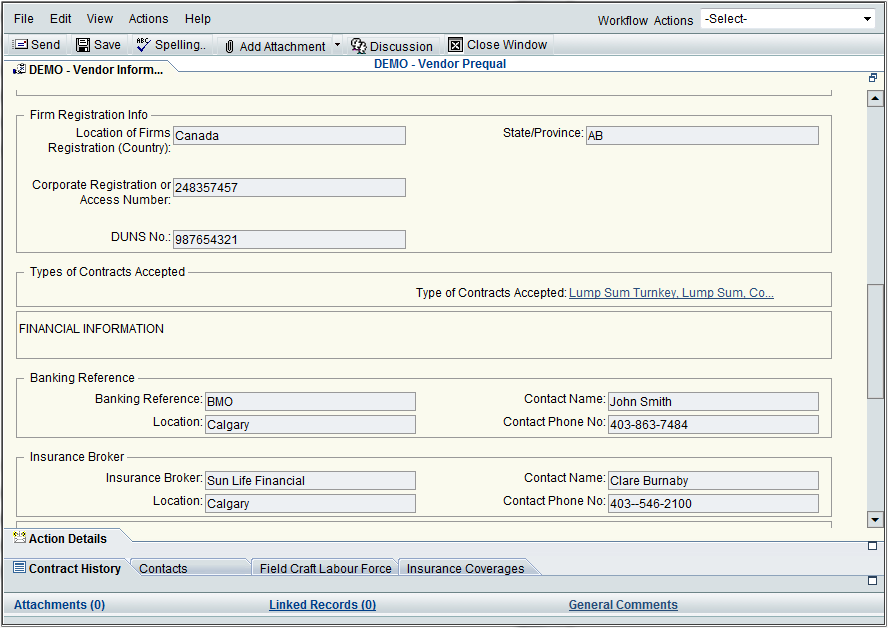Screen dimensions: 888x628
Task: Expand the Add Attachment dropdown arrow
Action: pos(337,45)
